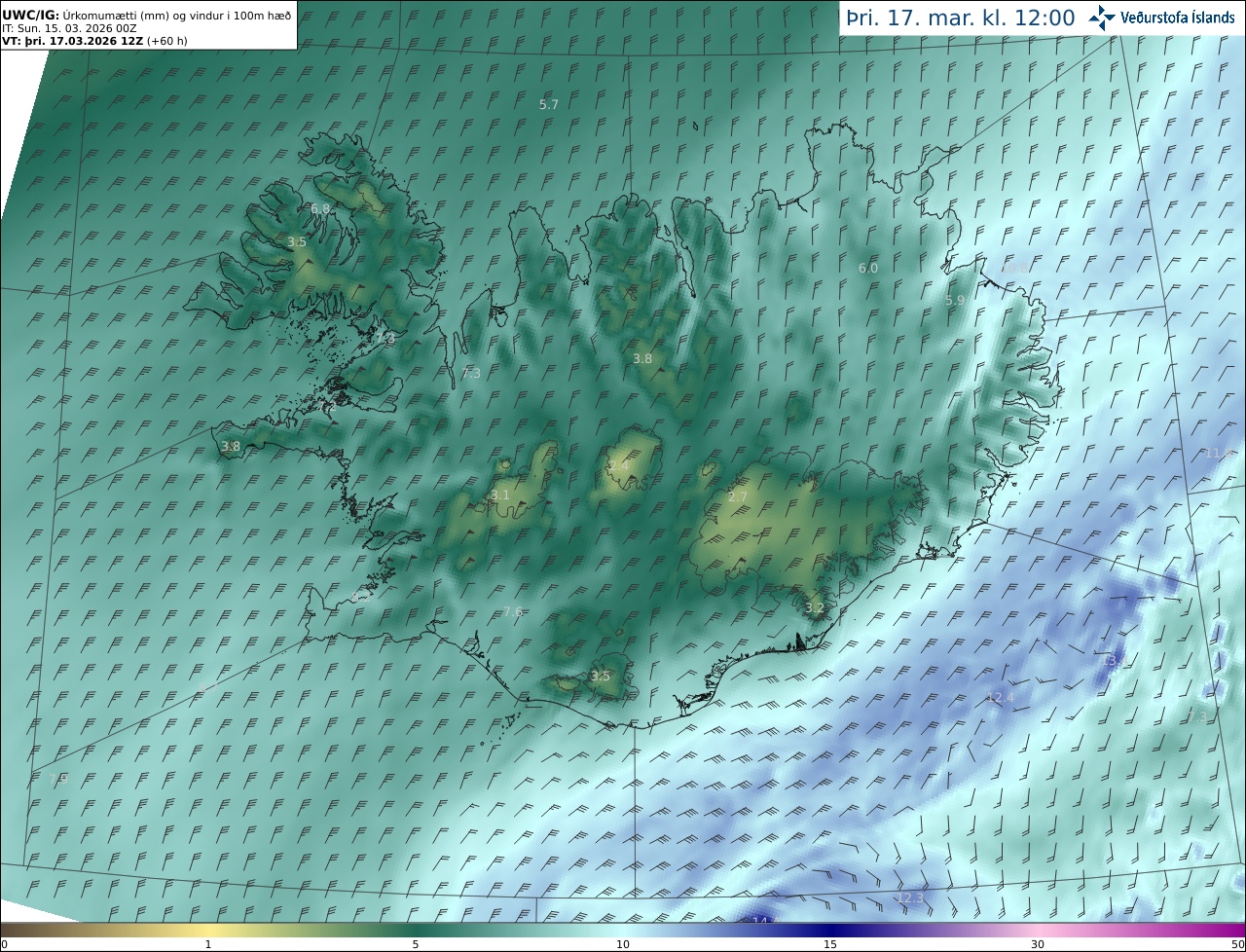Click the 'VT: þri. 17.03.2026 12Z (+60 h)' line

point(94,41)
